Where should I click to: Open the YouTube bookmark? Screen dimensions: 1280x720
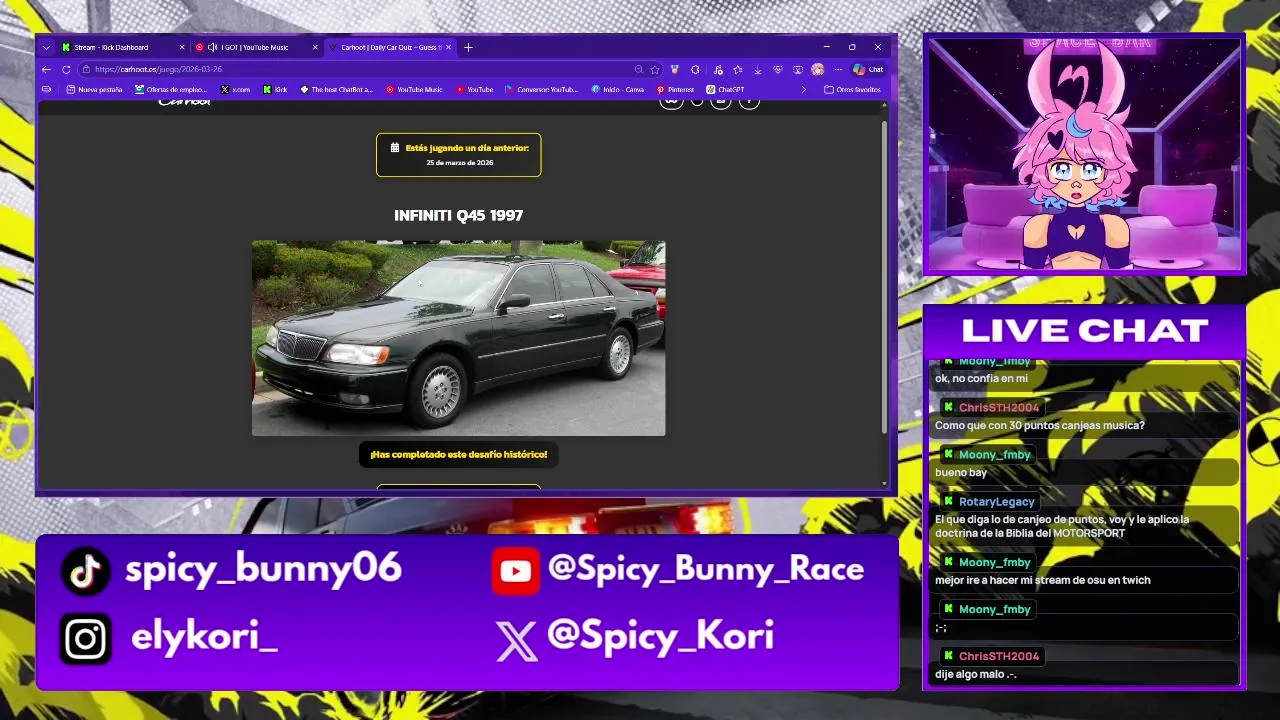tap(474, 89)
